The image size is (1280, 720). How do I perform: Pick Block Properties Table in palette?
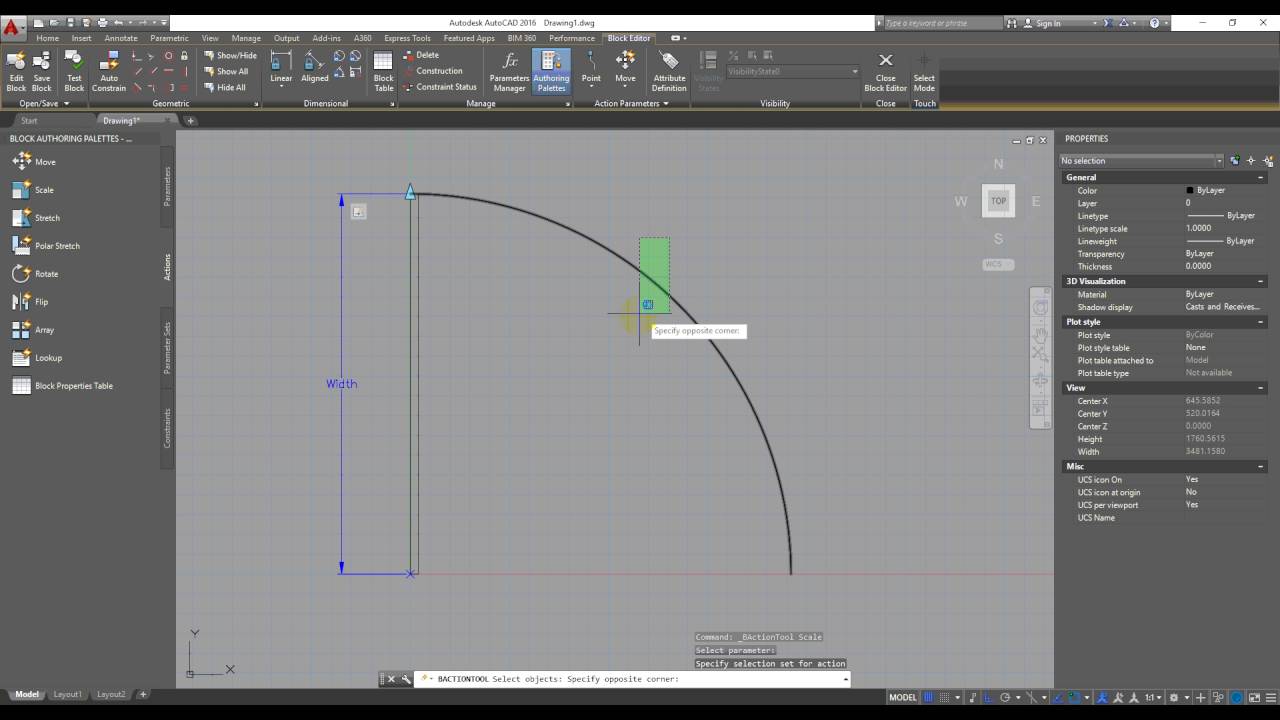62,386
